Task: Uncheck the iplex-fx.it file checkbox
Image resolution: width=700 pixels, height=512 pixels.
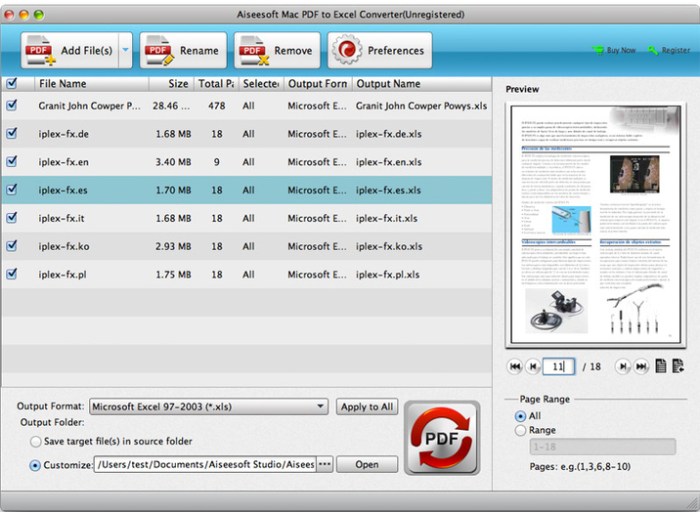Action: coord(12,218)
